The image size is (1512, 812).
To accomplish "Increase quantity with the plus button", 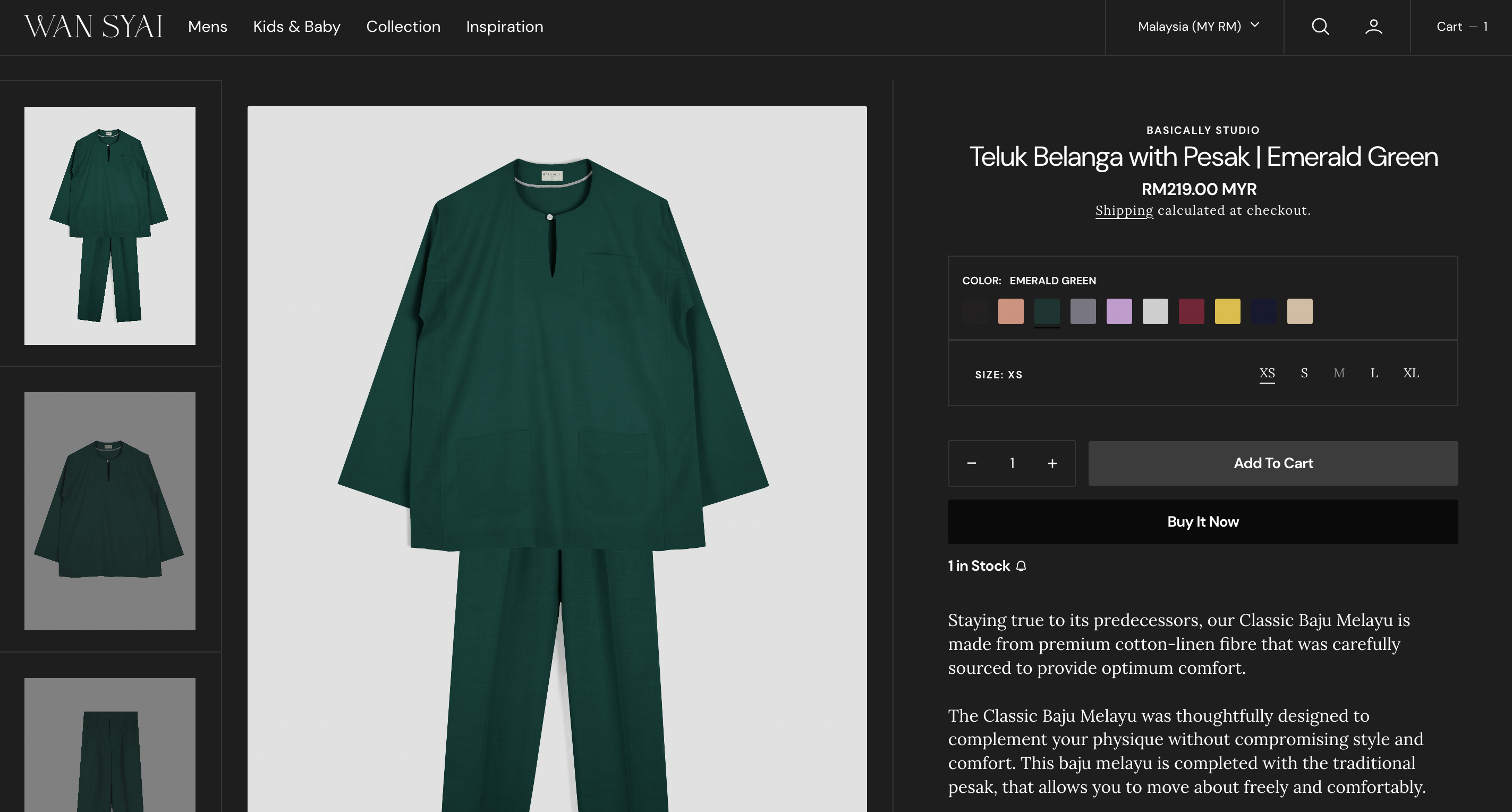I will point(1052,463).
